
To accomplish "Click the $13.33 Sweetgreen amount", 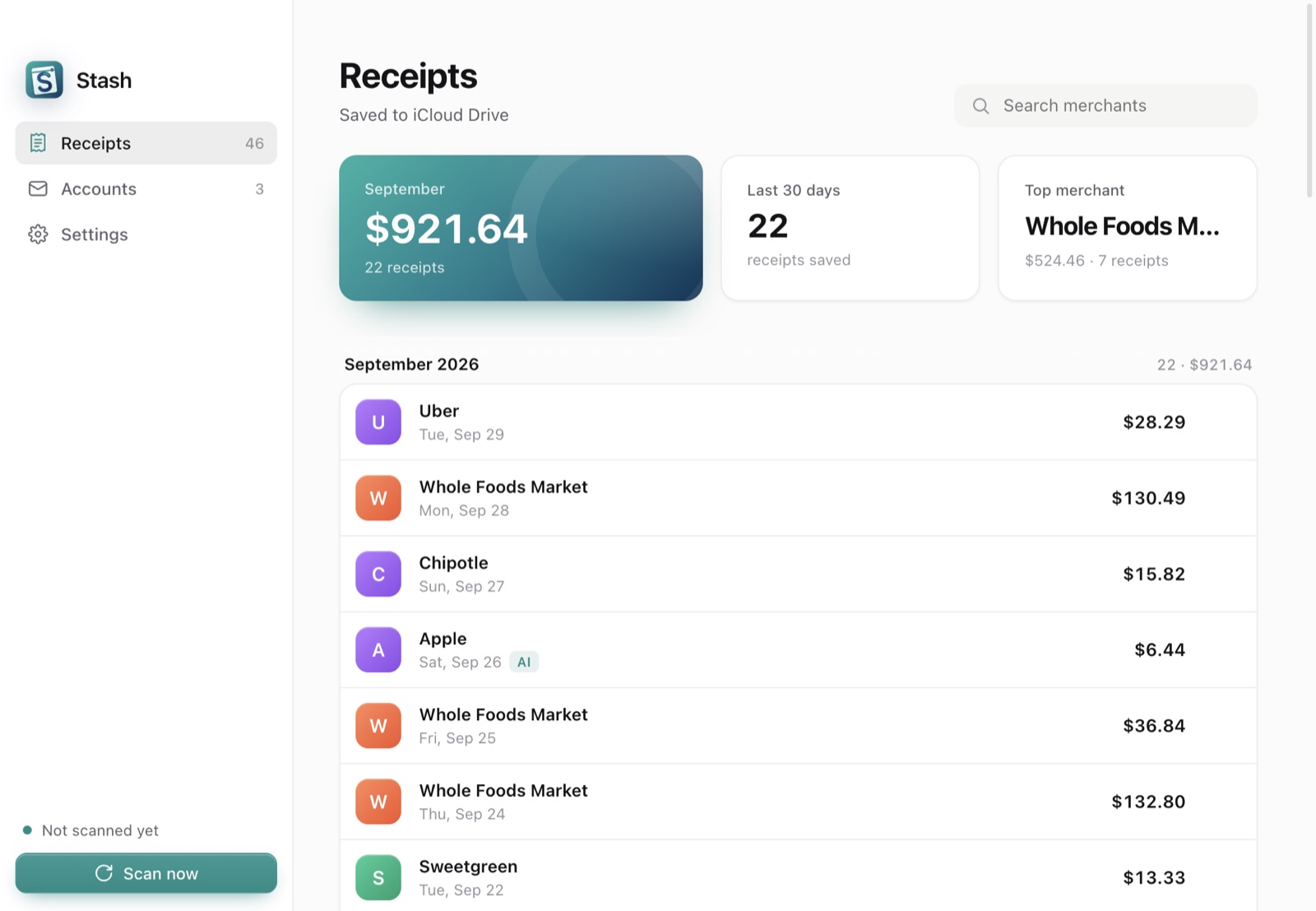I will click(x=1154, y=877).
